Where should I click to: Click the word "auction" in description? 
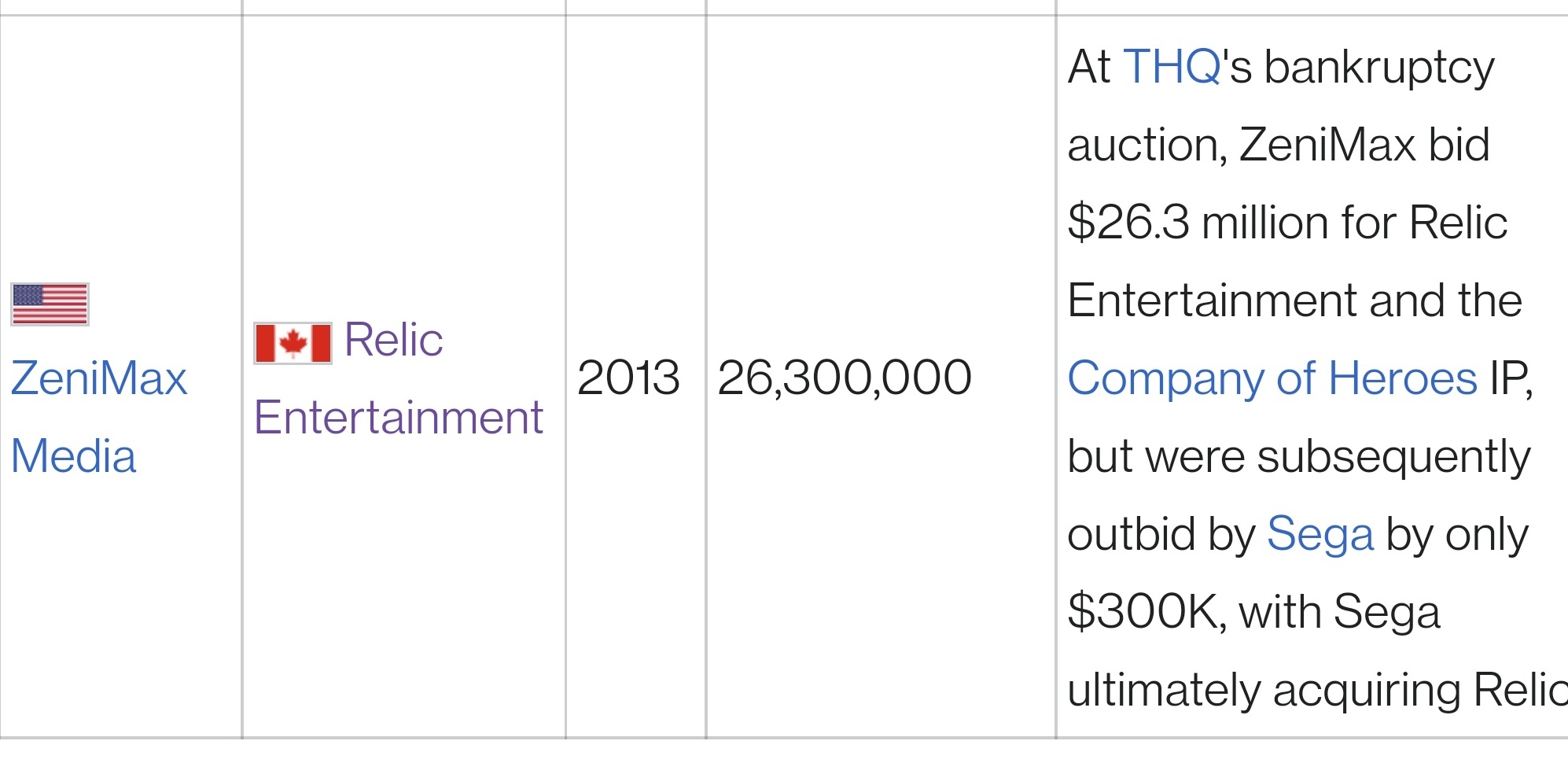(x=1143, y=146)
